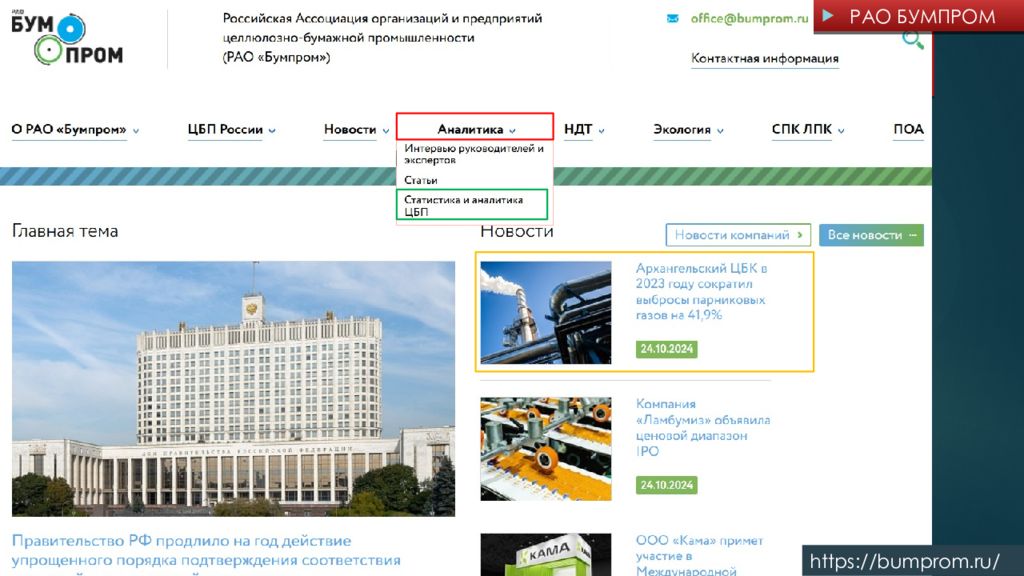This screenshot has width=1024, height=576.
Task: Click the green КАМА booth thumbnail
Action: [x=546, y=554]
